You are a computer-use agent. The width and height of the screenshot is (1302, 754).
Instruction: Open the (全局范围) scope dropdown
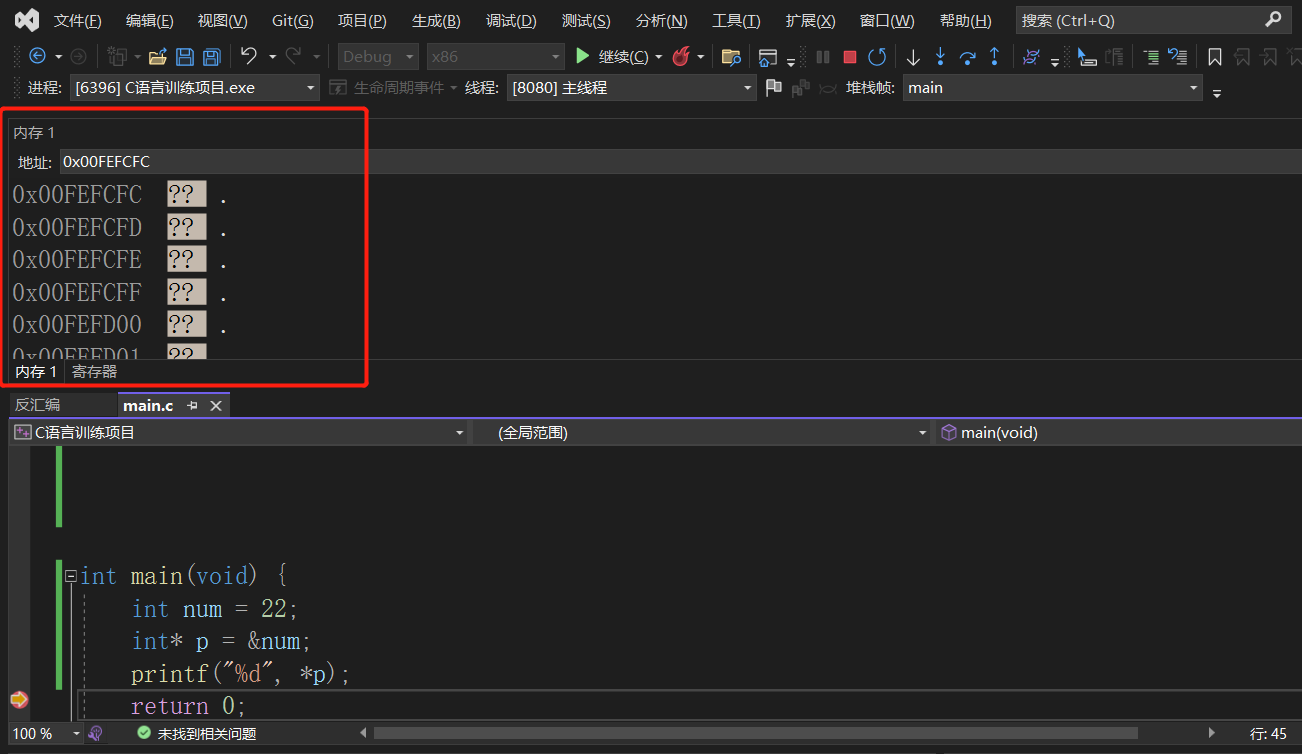pos(701,432)
